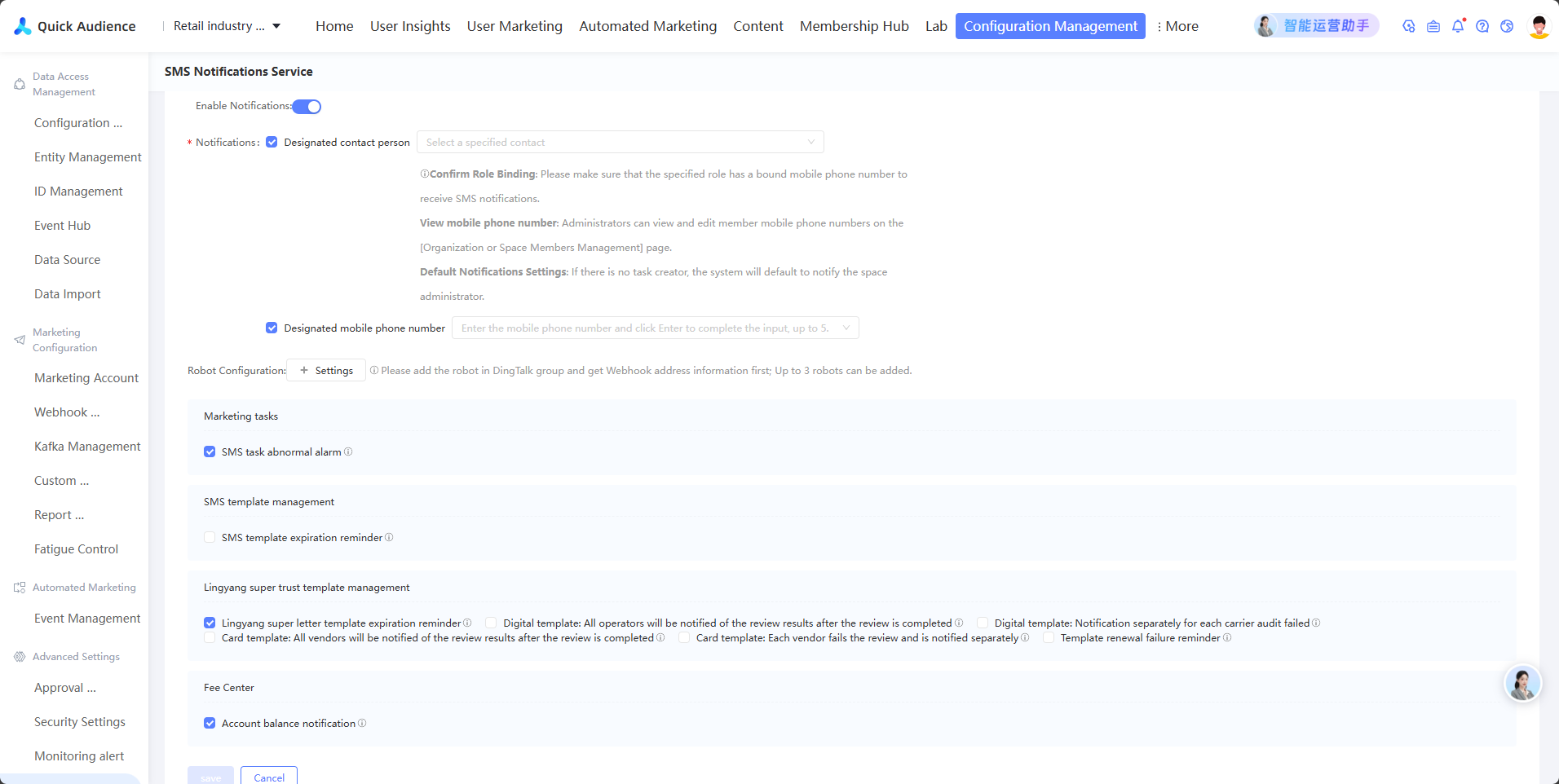
Task: Check SMS template expiration reminder checkbox
Action: pos(210,537)
